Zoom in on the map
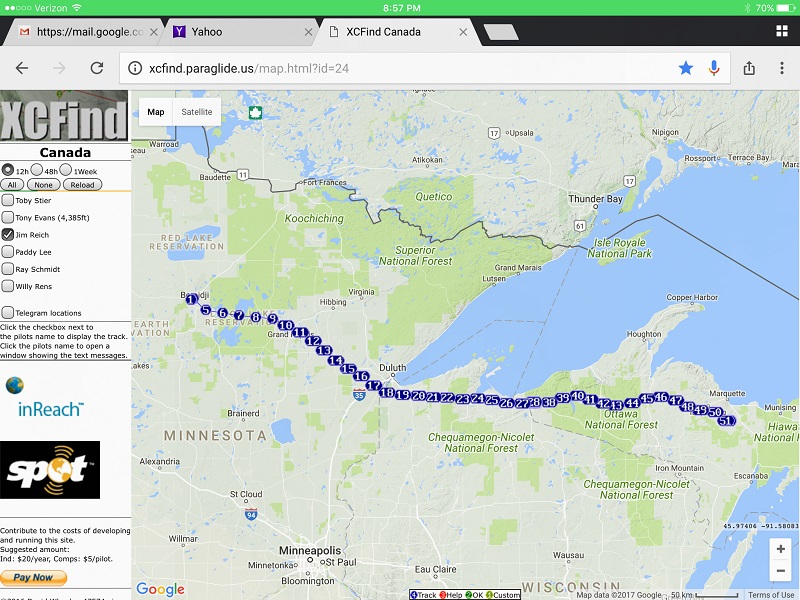800x600 pixels. 781,549
